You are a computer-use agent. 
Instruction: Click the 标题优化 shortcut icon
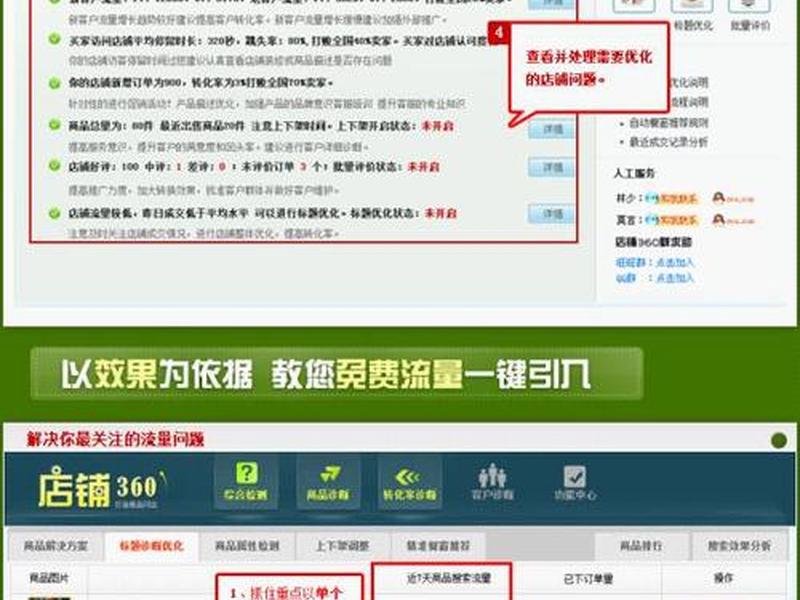pyautogui.click(x=692, y=14)
